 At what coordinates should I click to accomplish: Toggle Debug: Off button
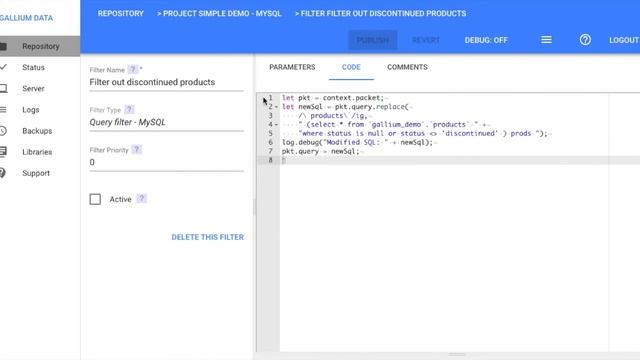click(486, 40)
